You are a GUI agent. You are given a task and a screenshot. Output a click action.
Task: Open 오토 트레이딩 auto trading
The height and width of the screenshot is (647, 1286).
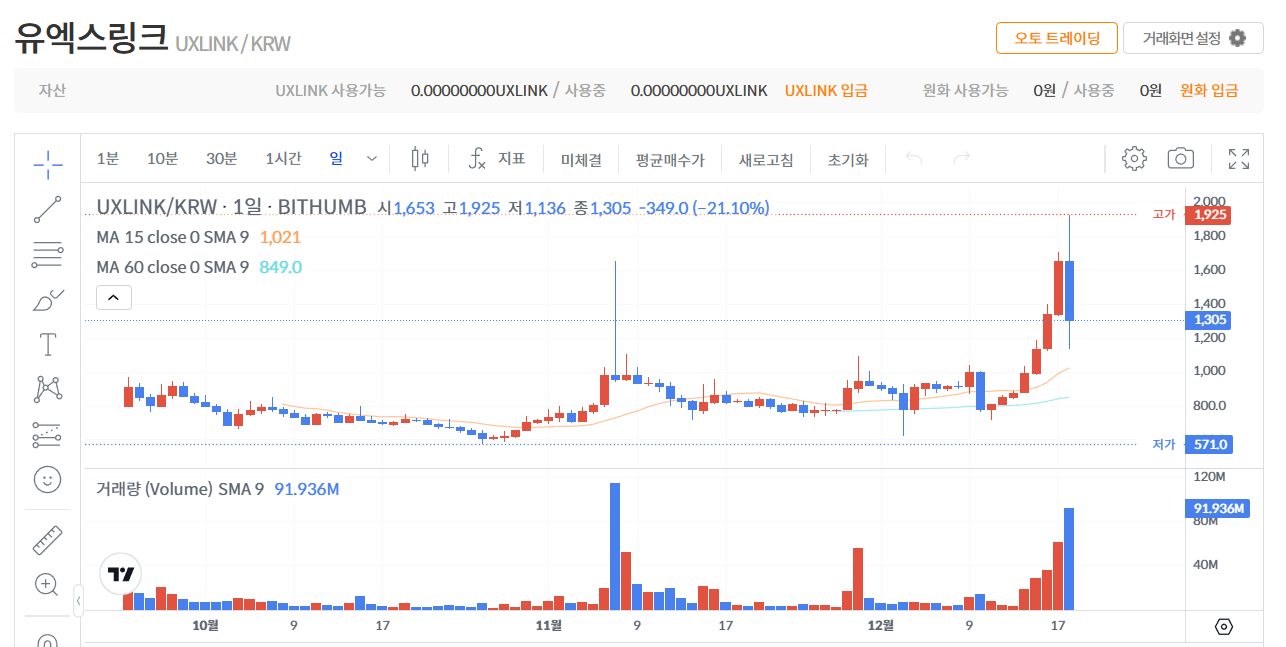1056,38
